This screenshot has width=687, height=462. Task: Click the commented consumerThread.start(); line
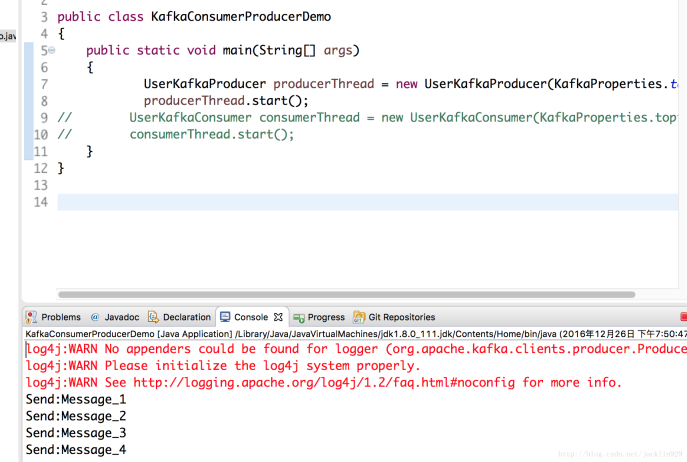[212, 135]
